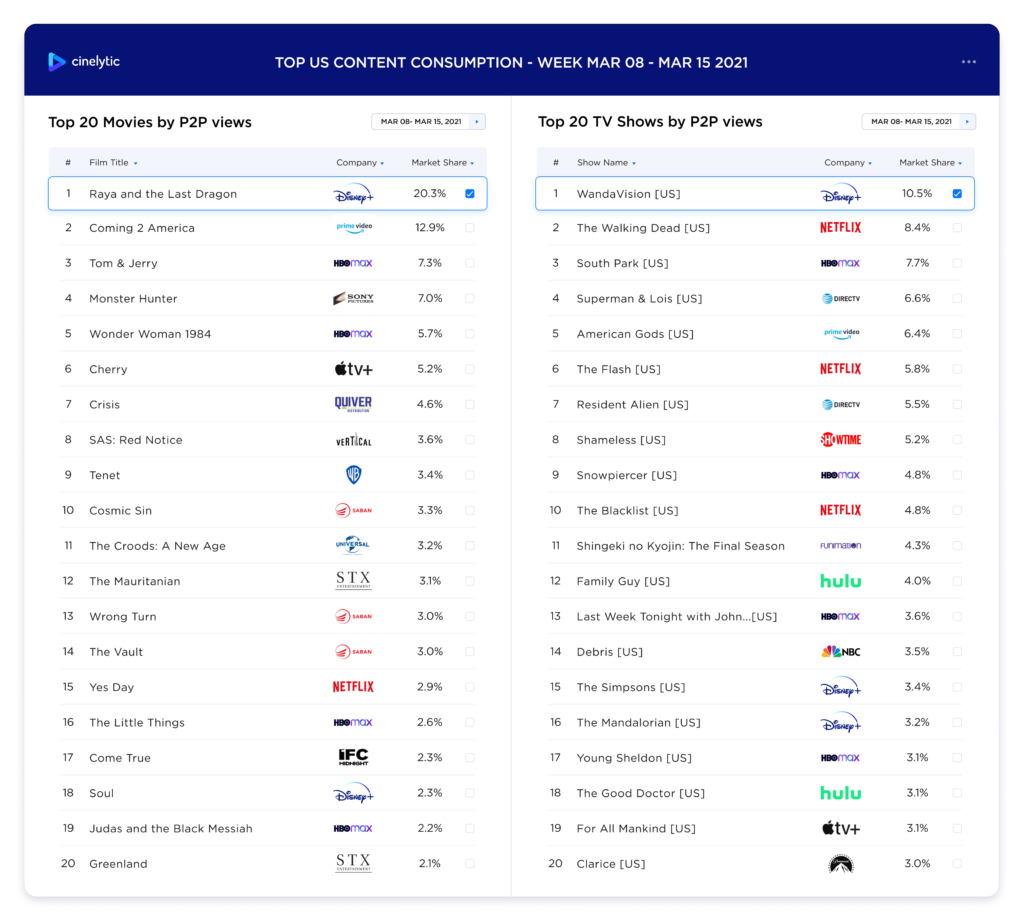Click NBC peacock logo in Debris row
1024x921 pixels.
[840, 651]
